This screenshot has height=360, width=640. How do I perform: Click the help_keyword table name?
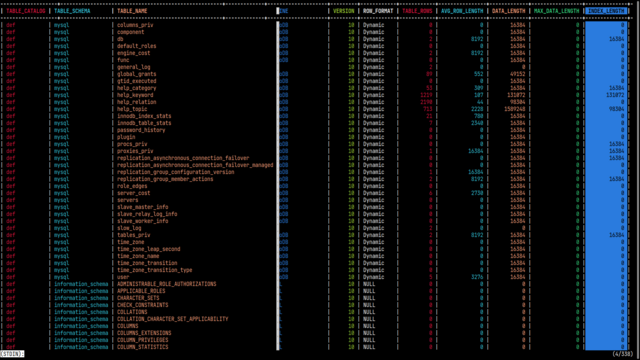click(135, 95)
